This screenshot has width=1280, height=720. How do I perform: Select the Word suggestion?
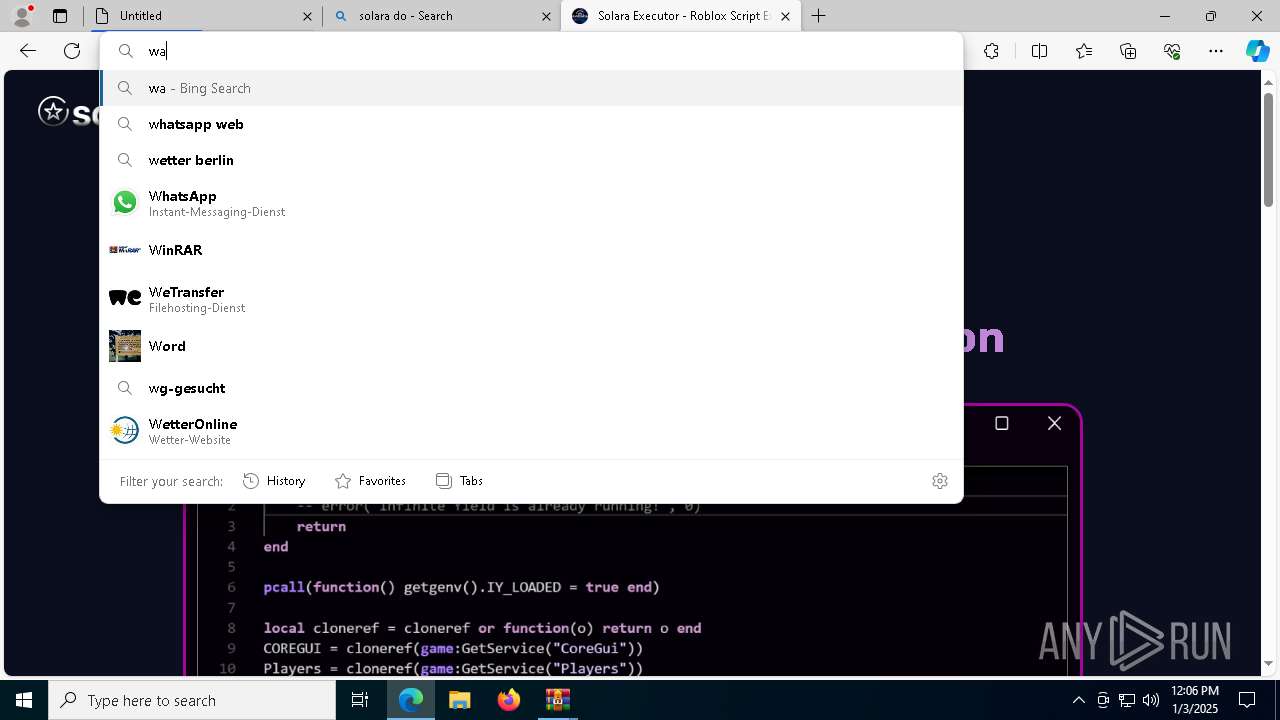coord(531,346)
